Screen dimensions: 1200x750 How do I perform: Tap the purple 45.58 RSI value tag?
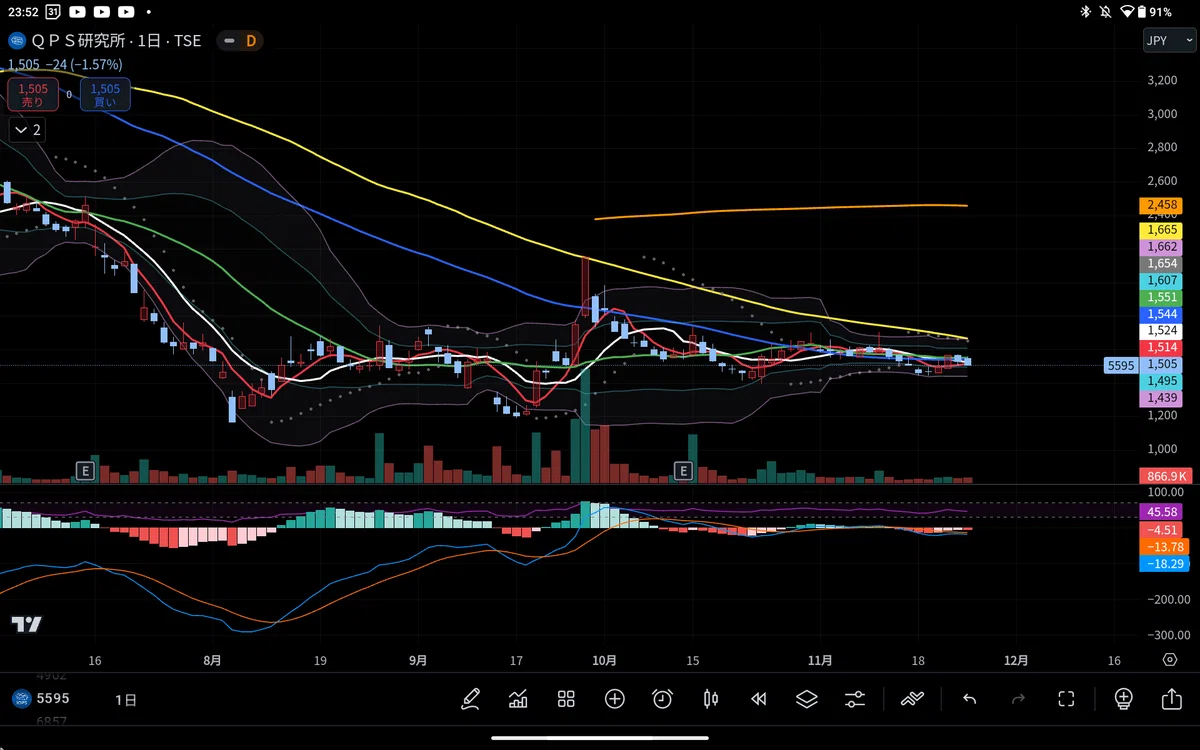[x=1160, y=511]
